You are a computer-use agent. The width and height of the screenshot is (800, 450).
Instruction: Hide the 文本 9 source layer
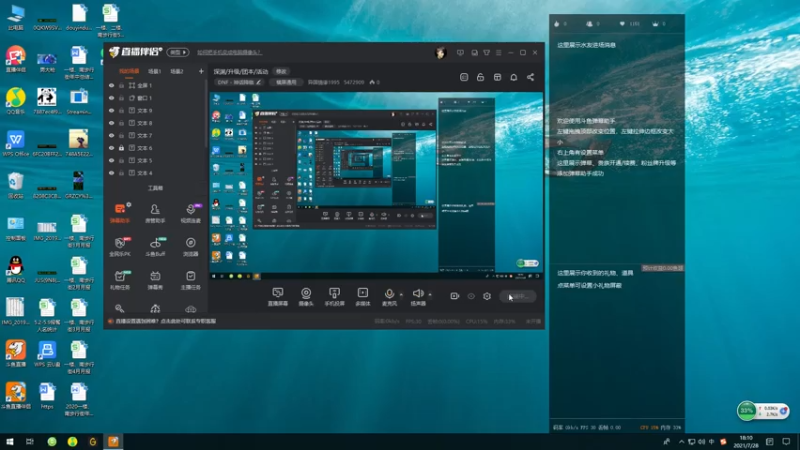tap(111, 110)
